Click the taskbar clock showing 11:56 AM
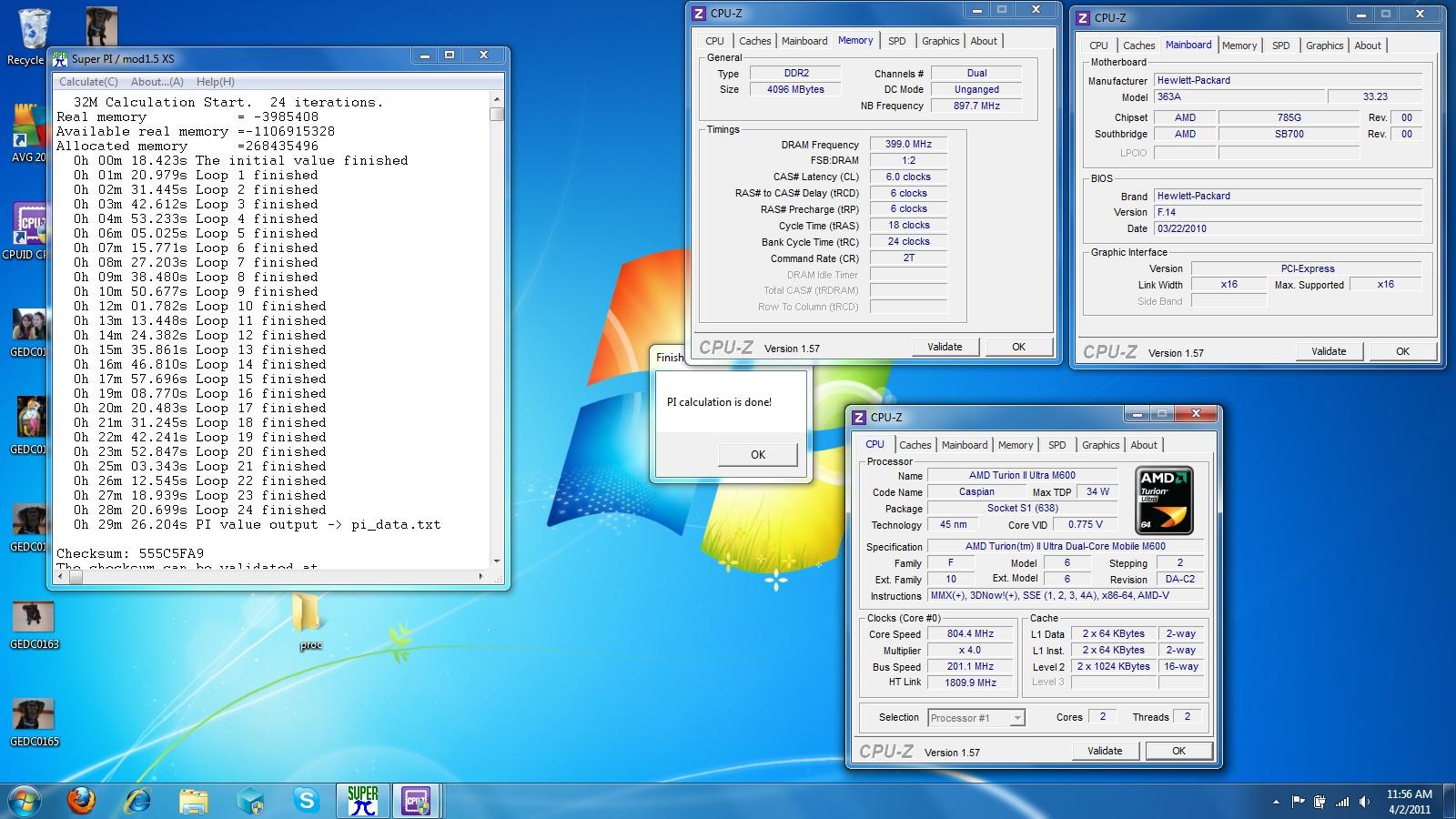 [1410, 802]
